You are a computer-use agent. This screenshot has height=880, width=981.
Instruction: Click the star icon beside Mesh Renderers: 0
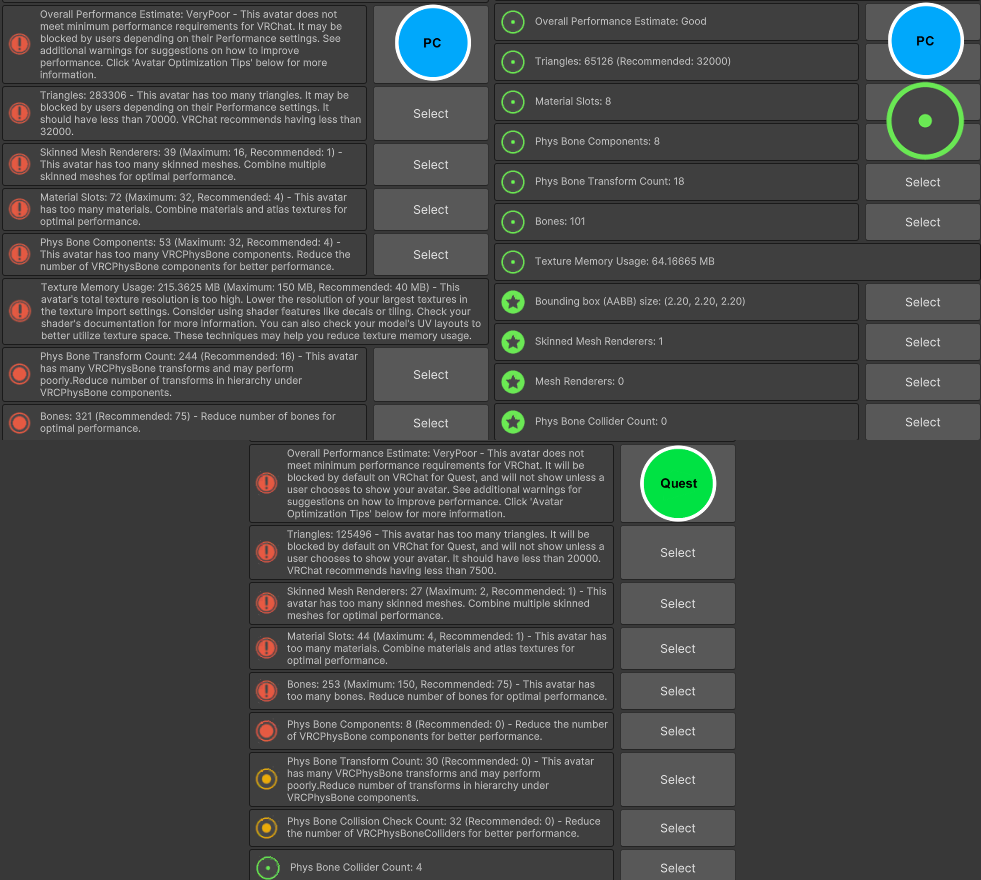coord(513,382)
